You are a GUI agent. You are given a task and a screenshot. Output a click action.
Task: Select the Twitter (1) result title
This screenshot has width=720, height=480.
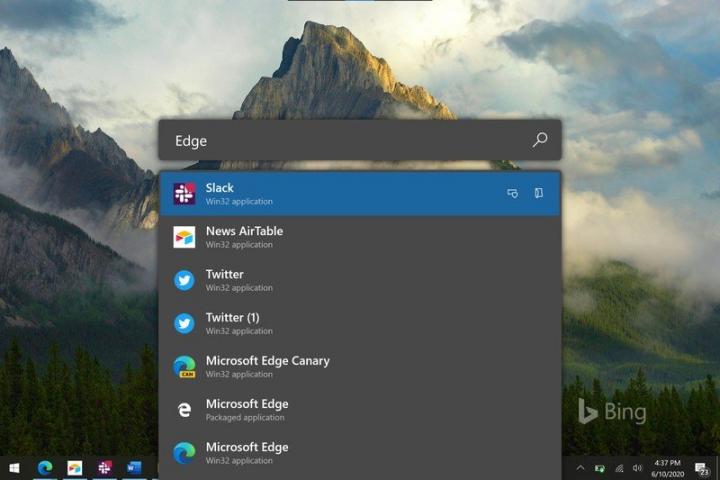pyautogui.click(x=232, y=318)
